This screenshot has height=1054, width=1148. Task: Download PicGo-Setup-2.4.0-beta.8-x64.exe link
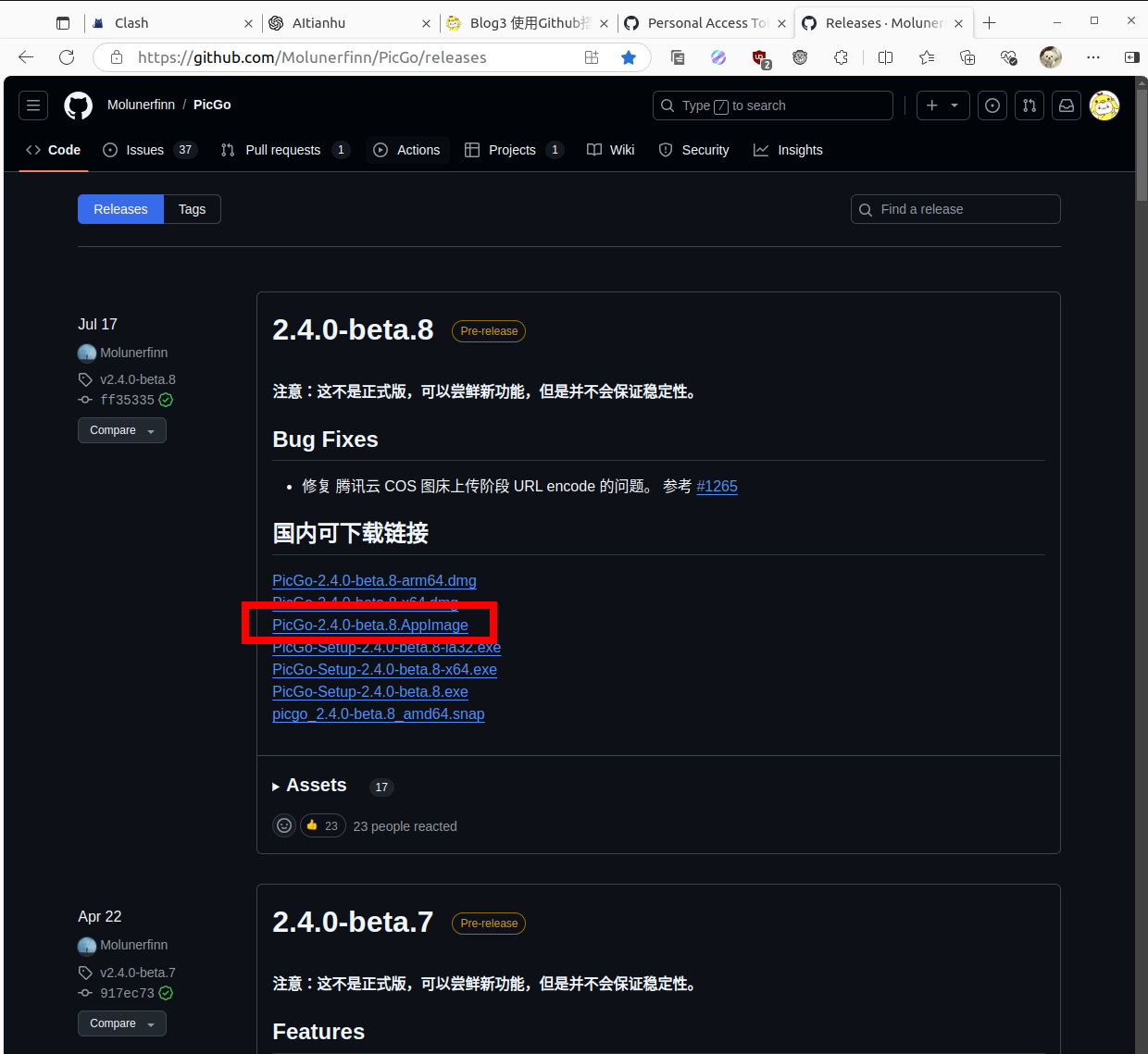384,669
